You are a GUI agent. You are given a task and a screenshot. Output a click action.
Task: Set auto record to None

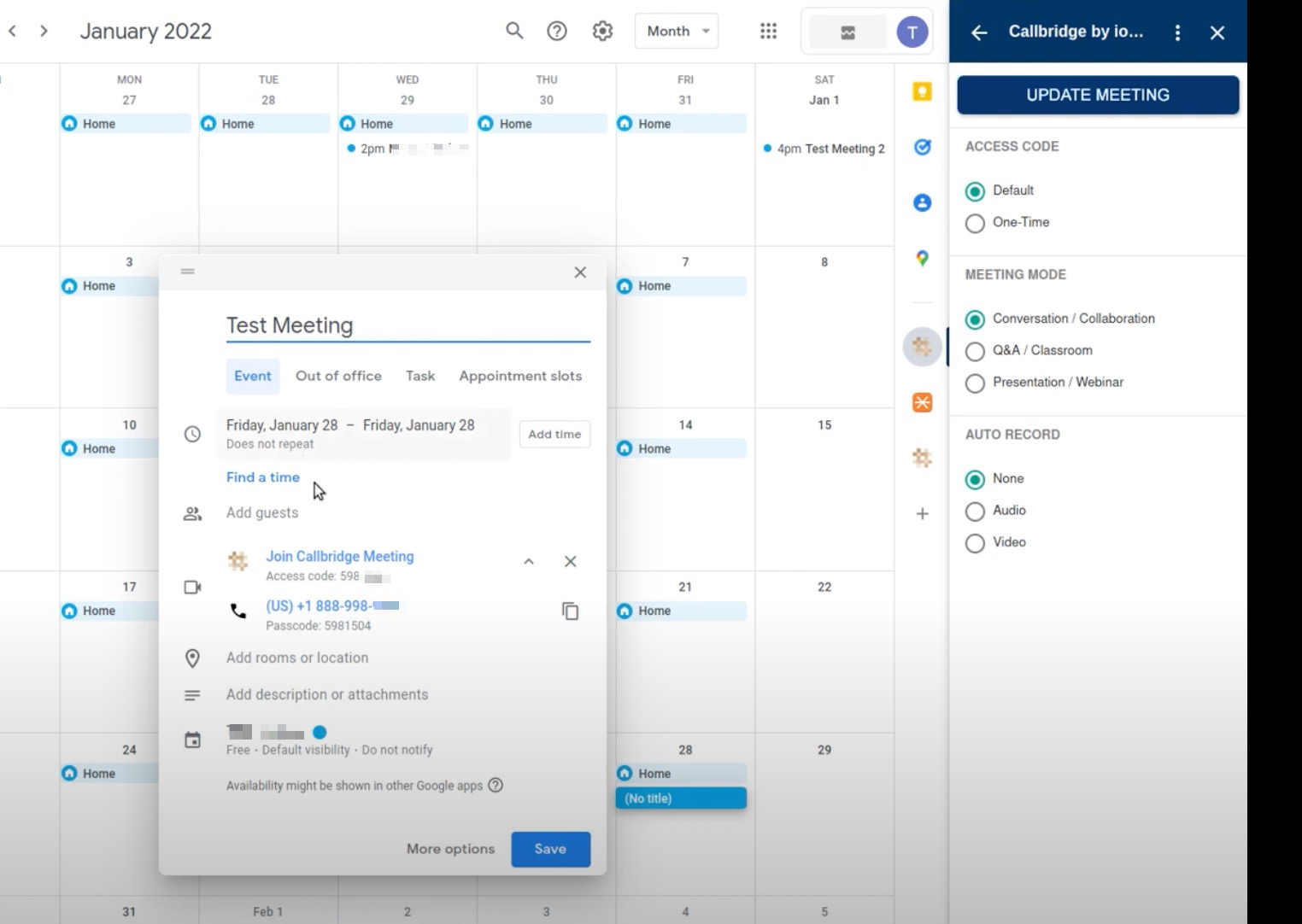click(x=975, y=480)
